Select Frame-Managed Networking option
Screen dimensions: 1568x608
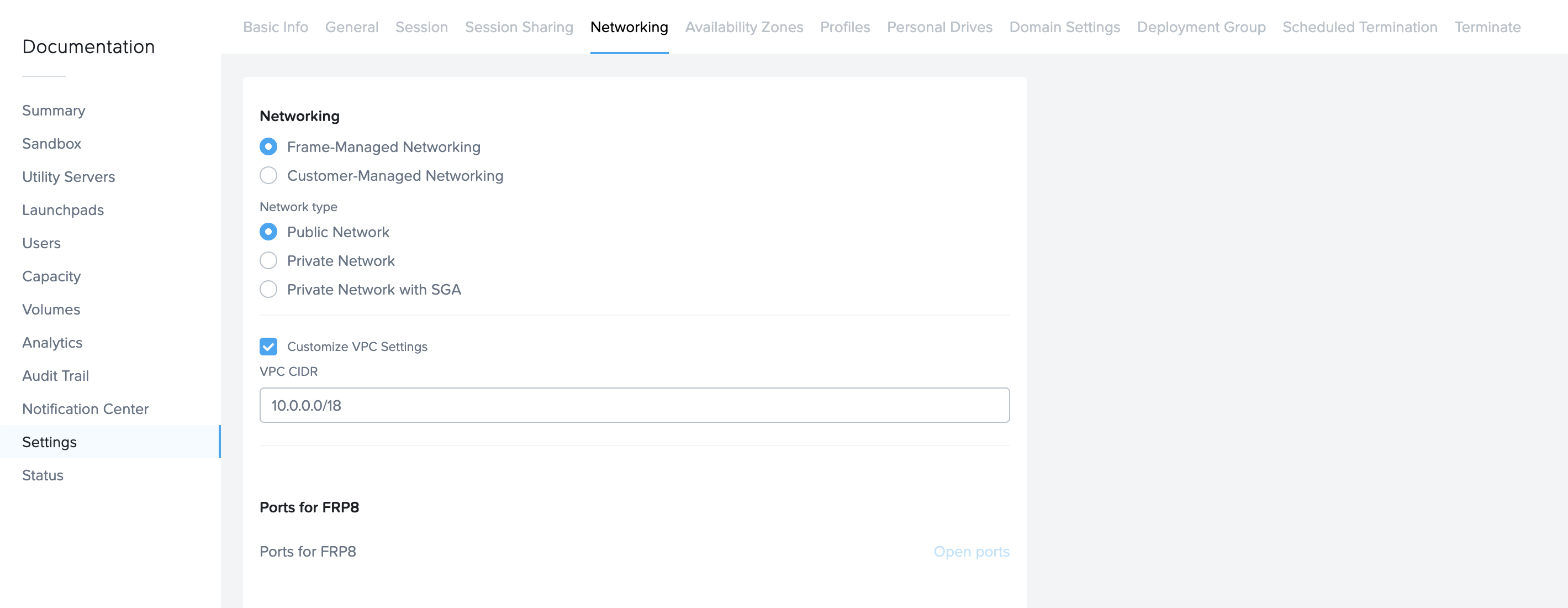tap(268, 146)
